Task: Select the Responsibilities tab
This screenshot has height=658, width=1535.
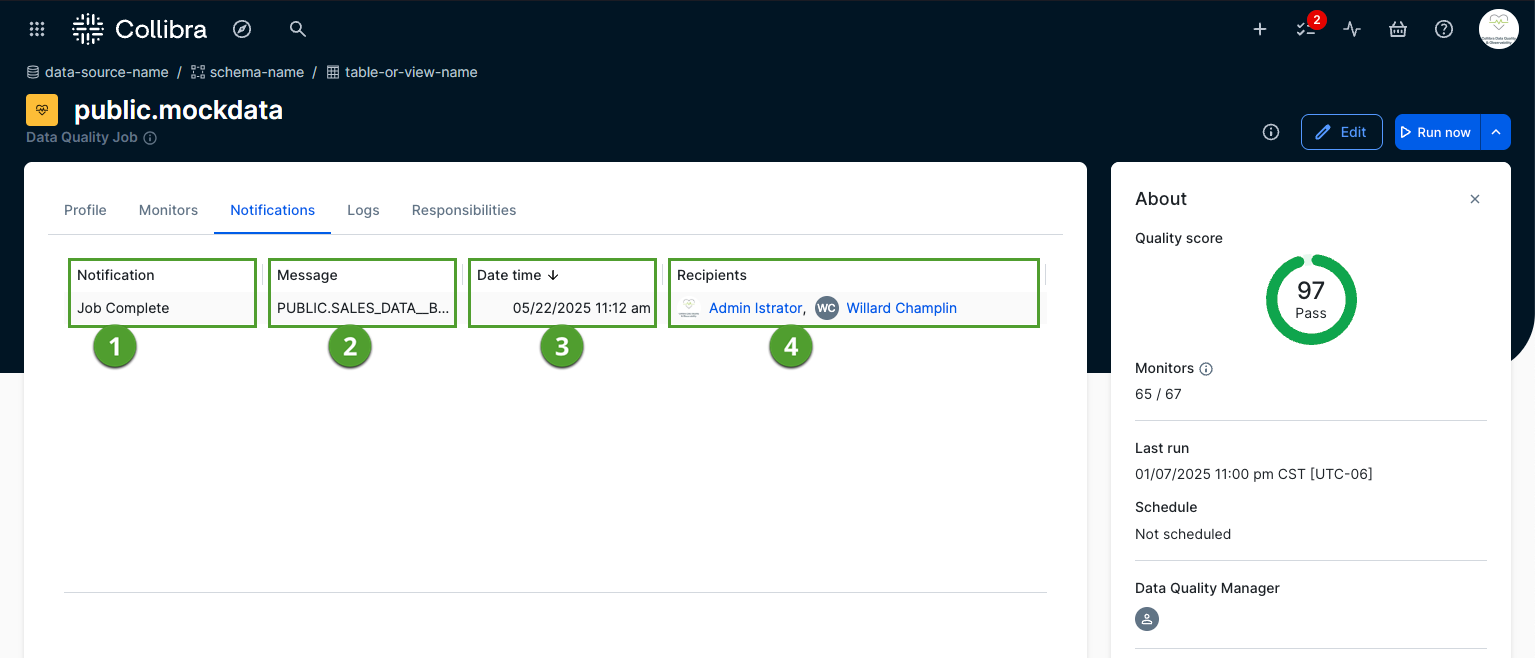Action: pyautogui.click(x=464, y=210)
